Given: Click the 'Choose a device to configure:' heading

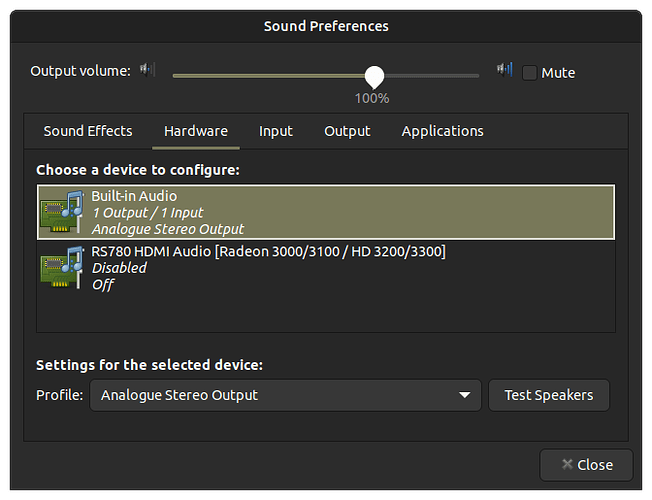Looking at the screenshot, I should coord(138,170).
